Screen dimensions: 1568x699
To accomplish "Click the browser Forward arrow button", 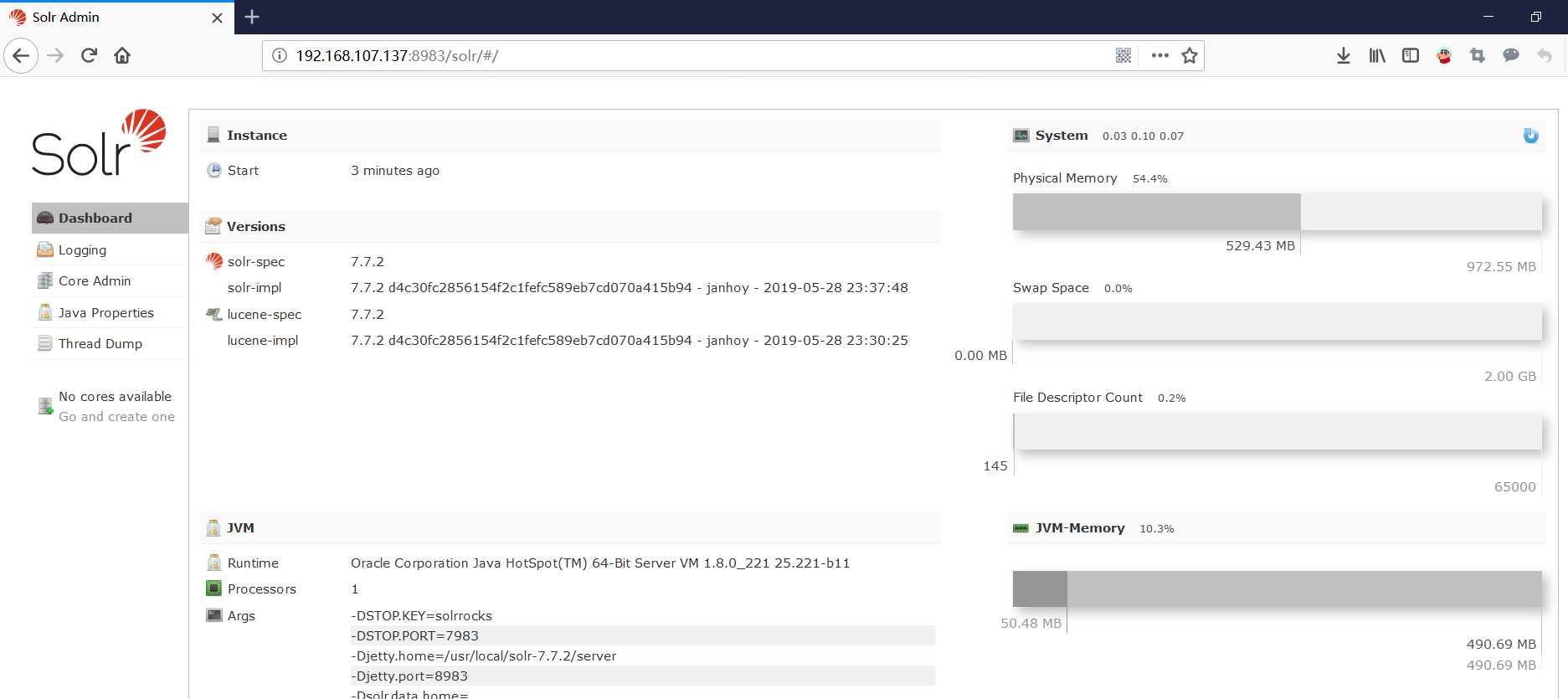I will point(55,56).
